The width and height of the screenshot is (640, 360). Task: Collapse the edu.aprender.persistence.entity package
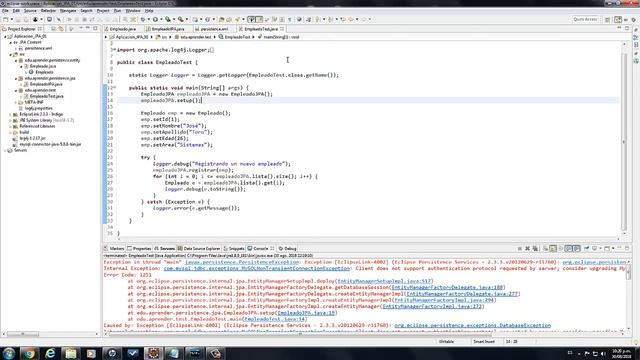(x=16, y=60)
